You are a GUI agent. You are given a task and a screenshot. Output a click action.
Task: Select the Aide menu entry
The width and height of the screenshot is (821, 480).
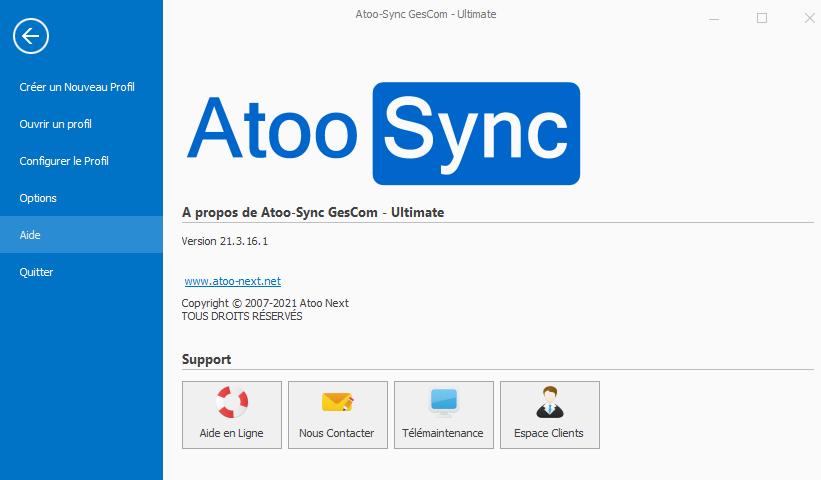[30, 235]
